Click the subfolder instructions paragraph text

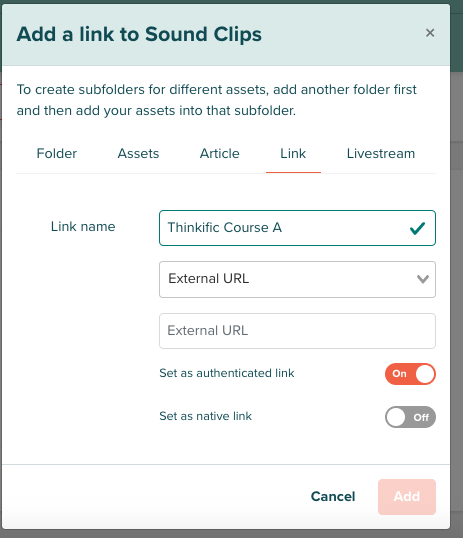click(x=217, y=100)
